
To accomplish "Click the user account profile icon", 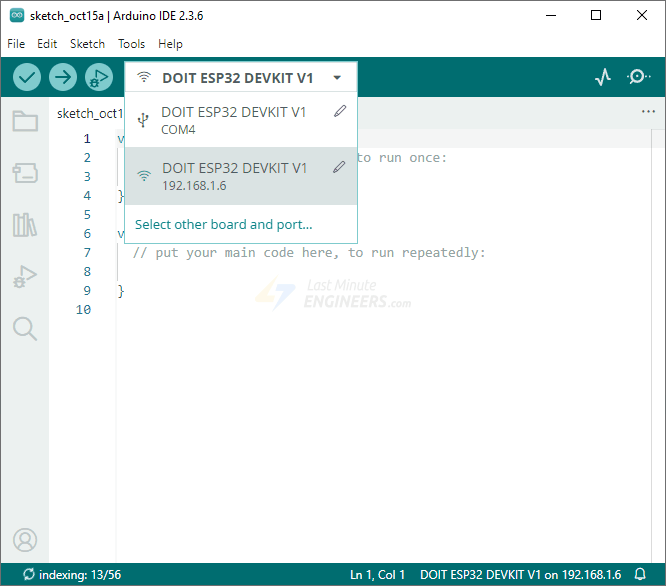I will click(x=25, y=540).
